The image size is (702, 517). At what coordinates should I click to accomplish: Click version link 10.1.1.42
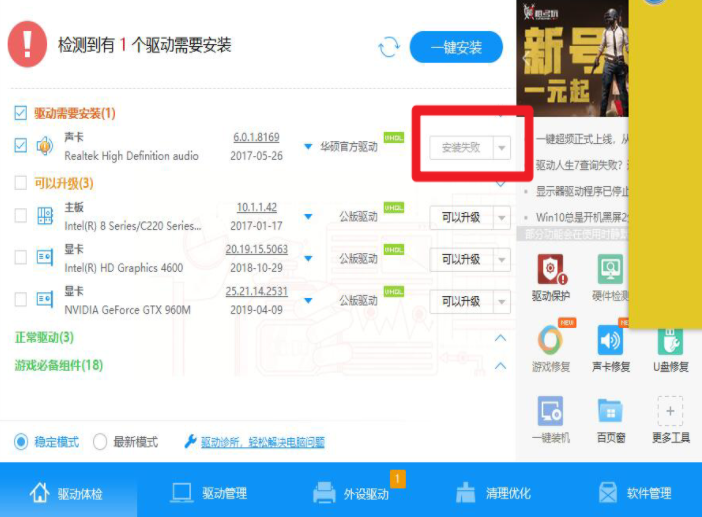(x=257, y=207)
